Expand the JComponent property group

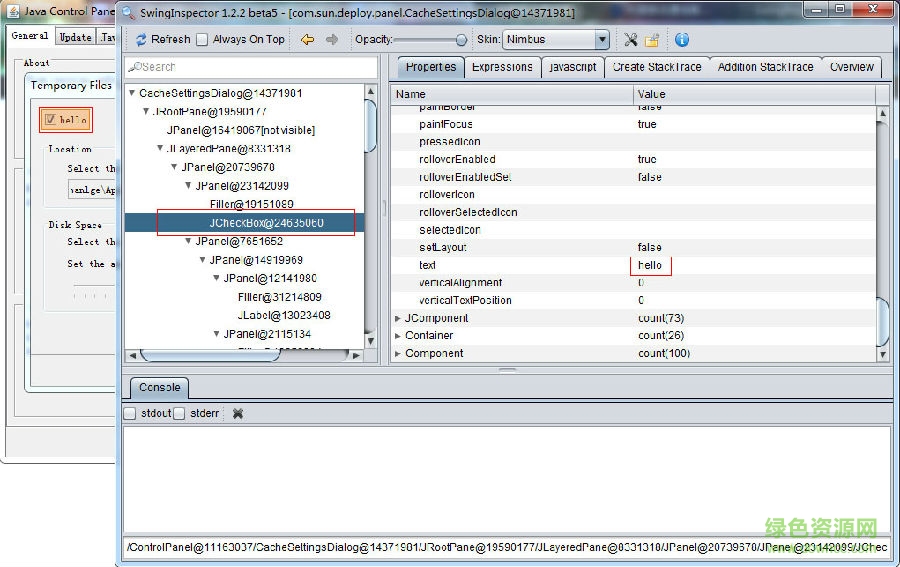point(398,318)
